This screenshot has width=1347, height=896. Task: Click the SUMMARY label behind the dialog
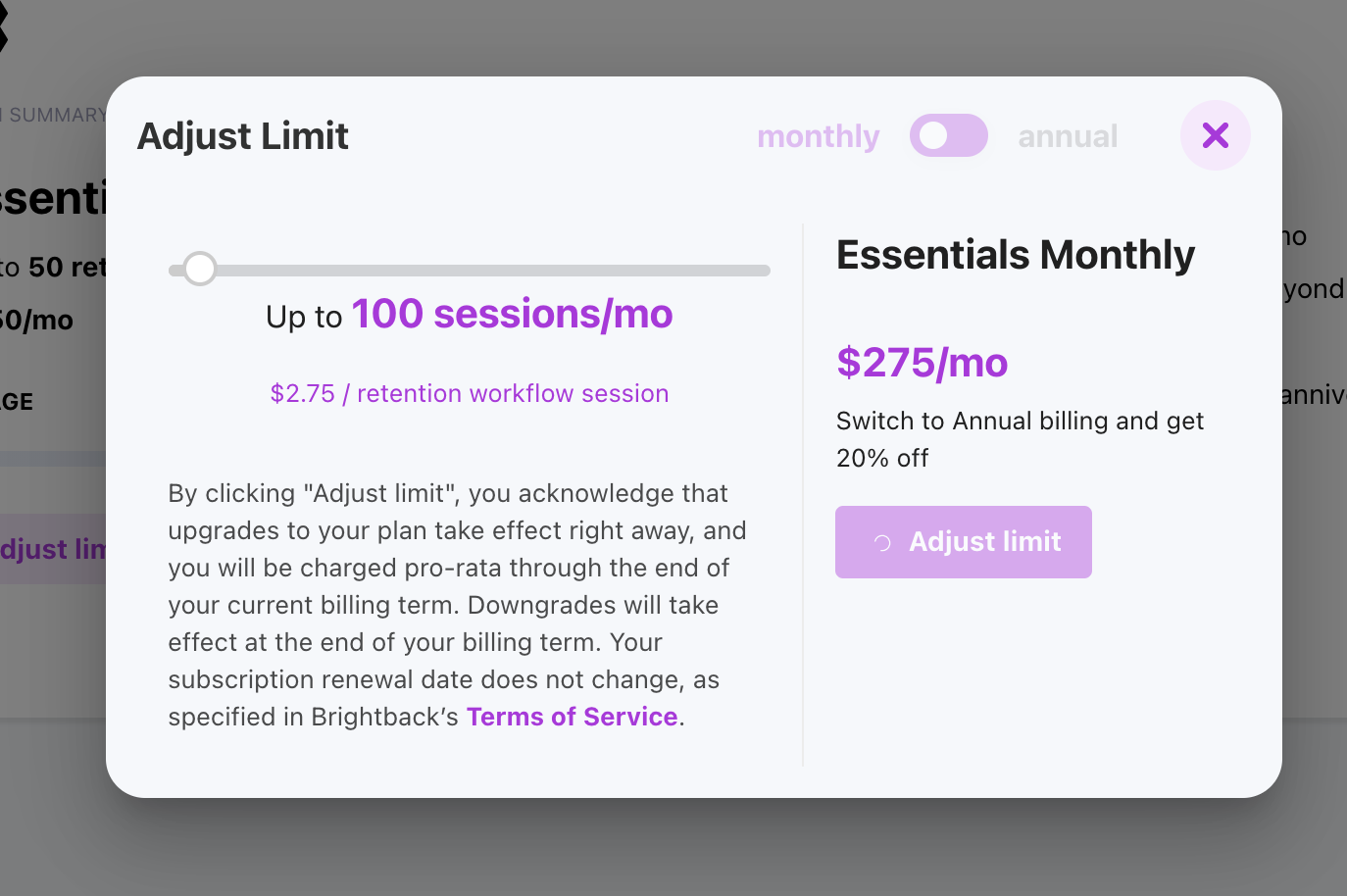coord(55,115)
